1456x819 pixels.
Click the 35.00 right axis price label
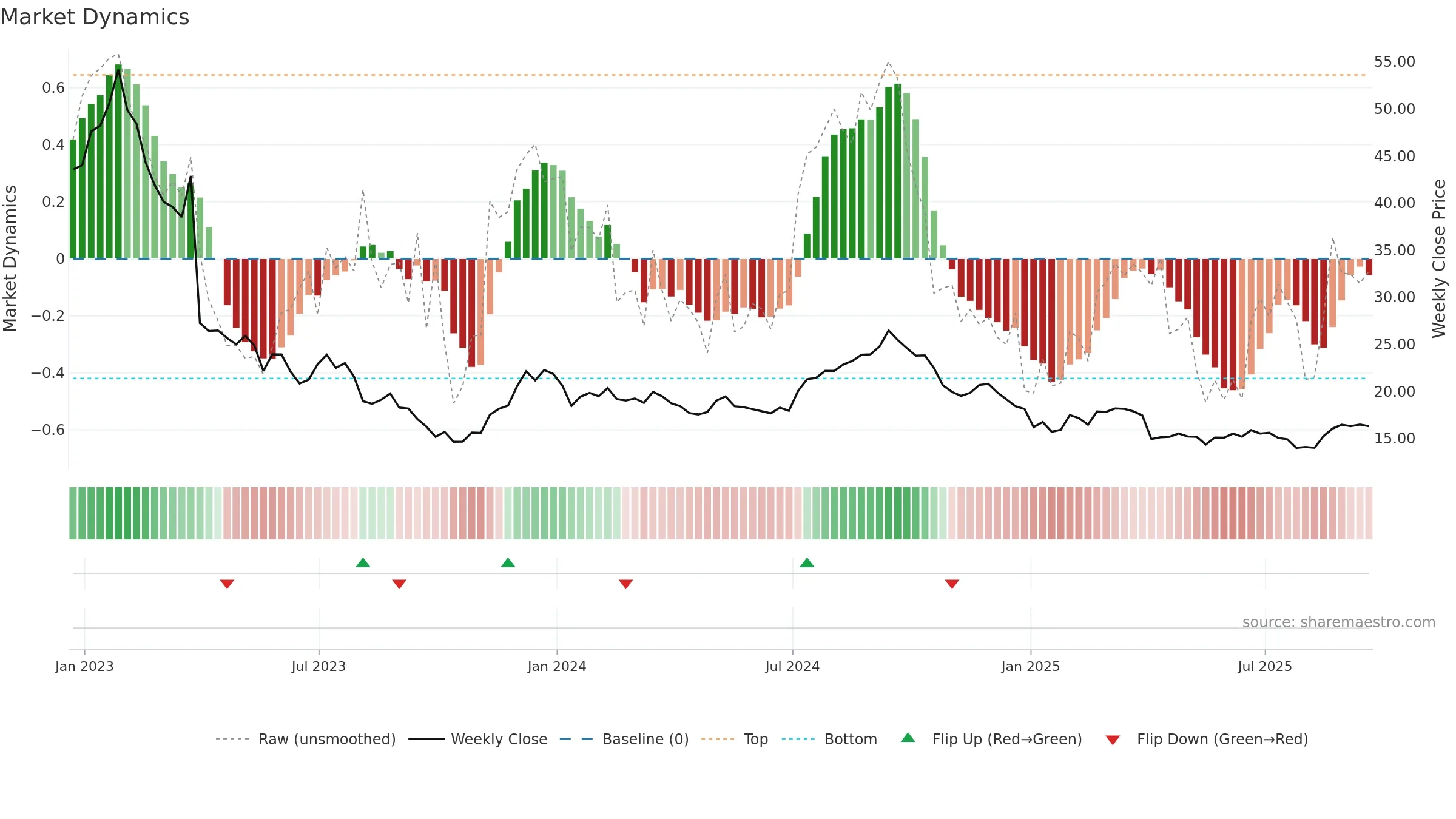click(1395, 250)
